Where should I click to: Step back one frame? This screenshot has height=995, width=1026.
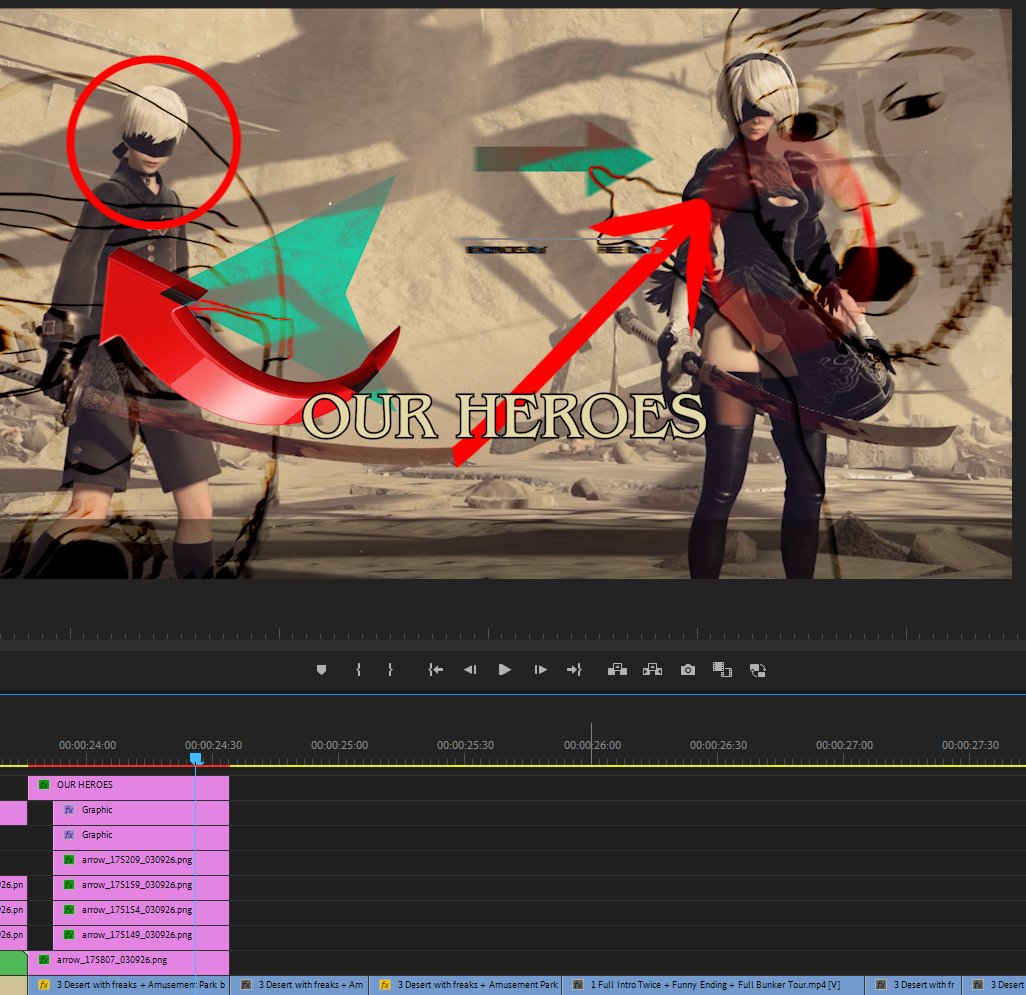pos(470,670)
